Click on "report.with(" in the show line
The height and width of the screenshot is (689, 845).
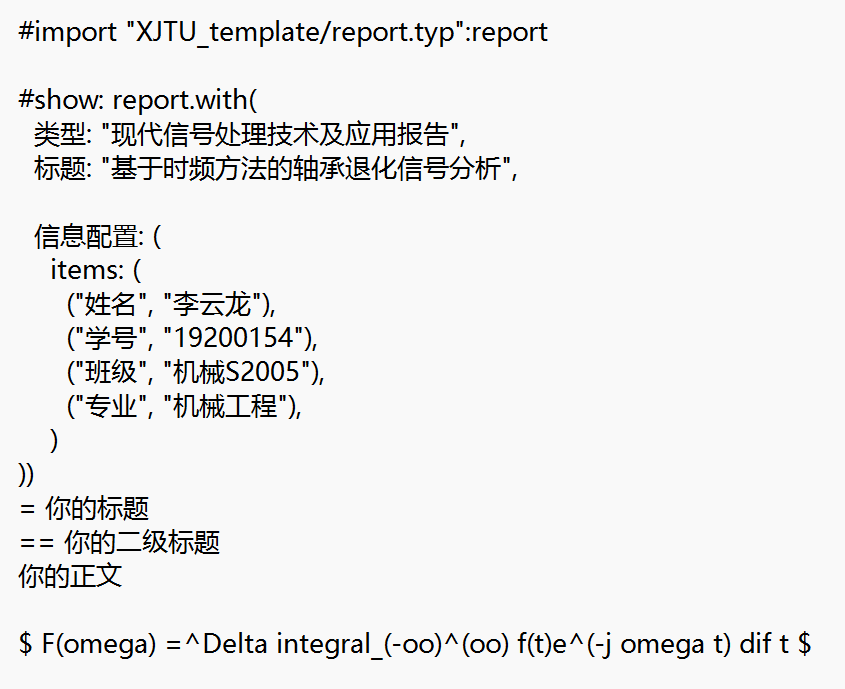pos(186,100)
